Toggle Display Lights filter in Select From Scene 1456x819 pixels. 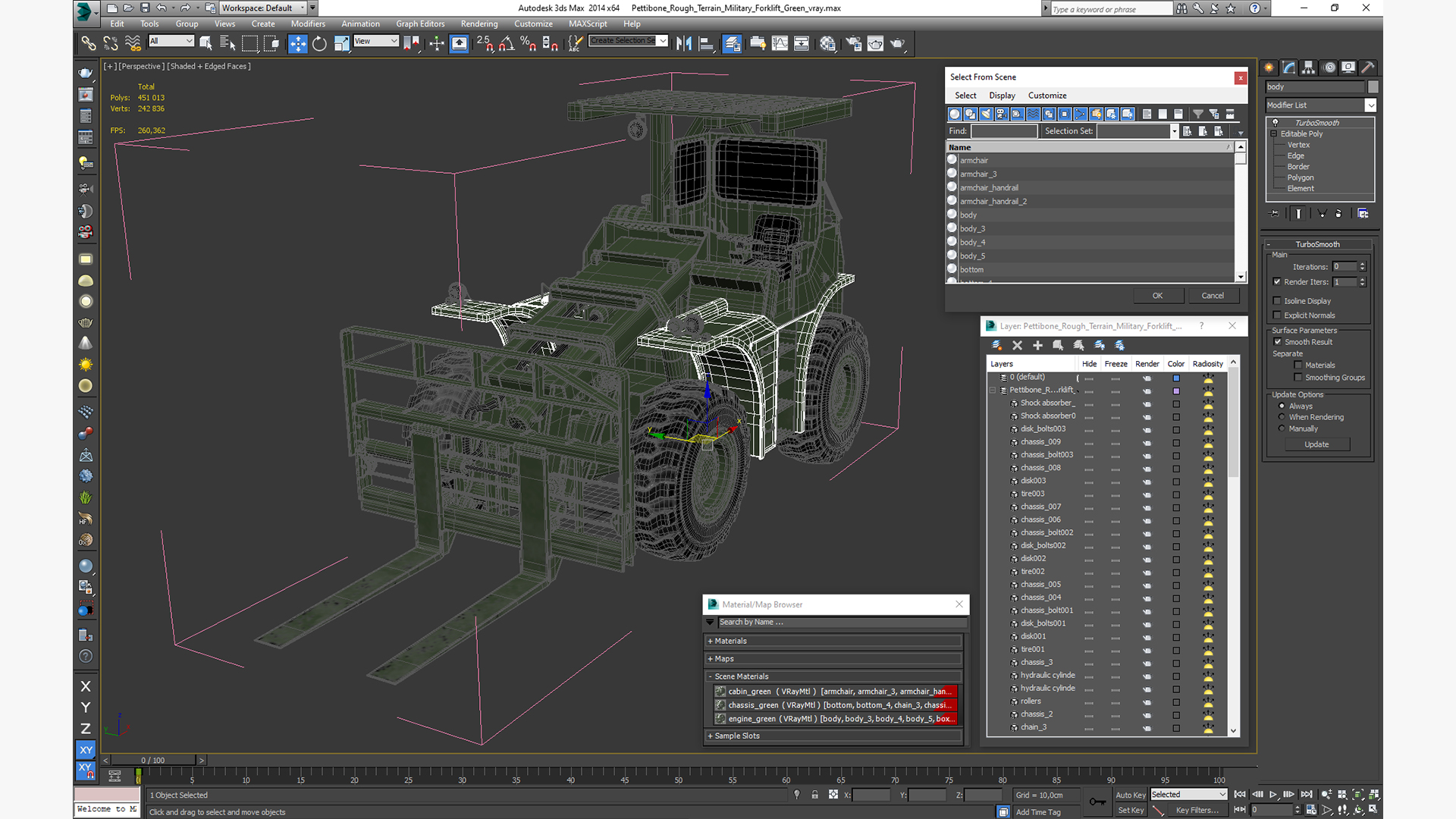coord(987,114)
